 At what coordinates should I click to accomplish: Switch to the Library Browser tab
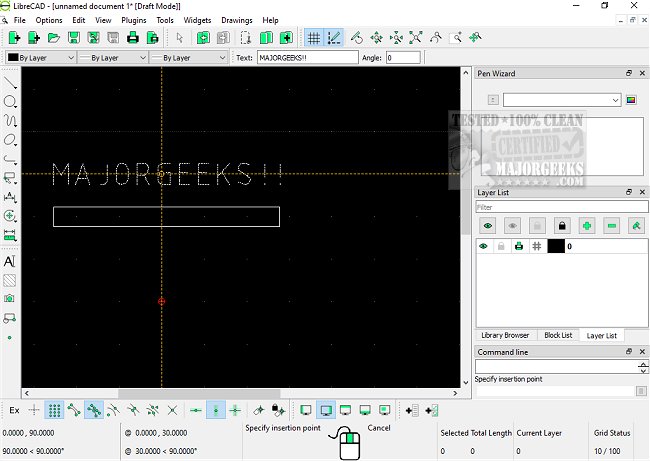coord(503,335)
